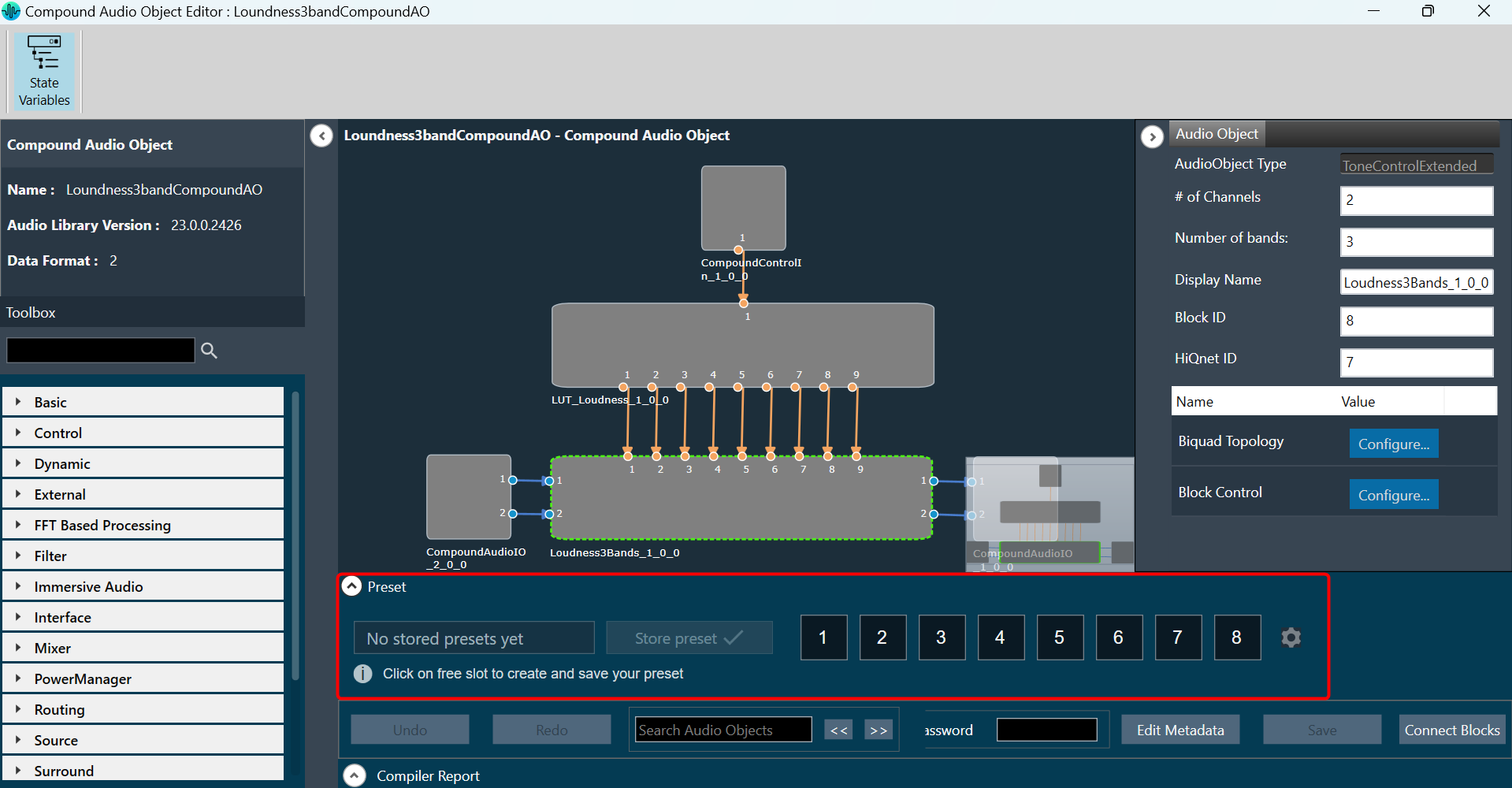1512x788 pixels.
Task: Go to previous audio object search result
Action: tap(838, 730)
